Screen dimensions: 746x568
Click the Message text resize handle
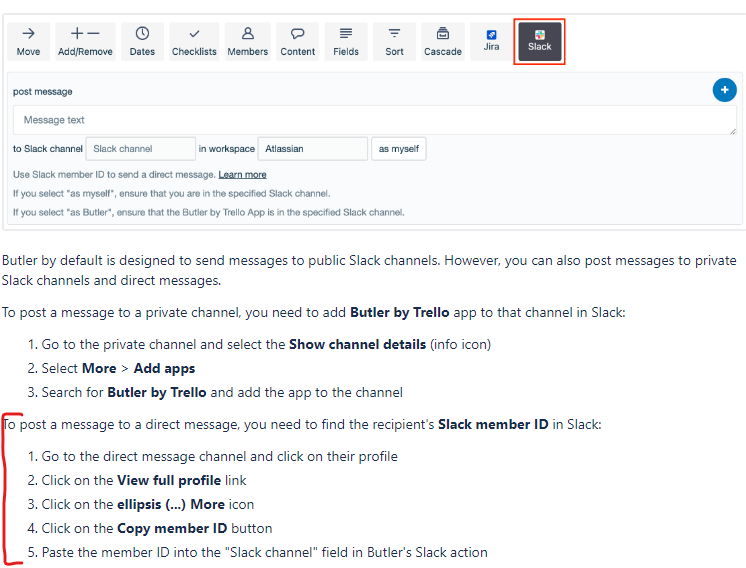click(733, 131)
